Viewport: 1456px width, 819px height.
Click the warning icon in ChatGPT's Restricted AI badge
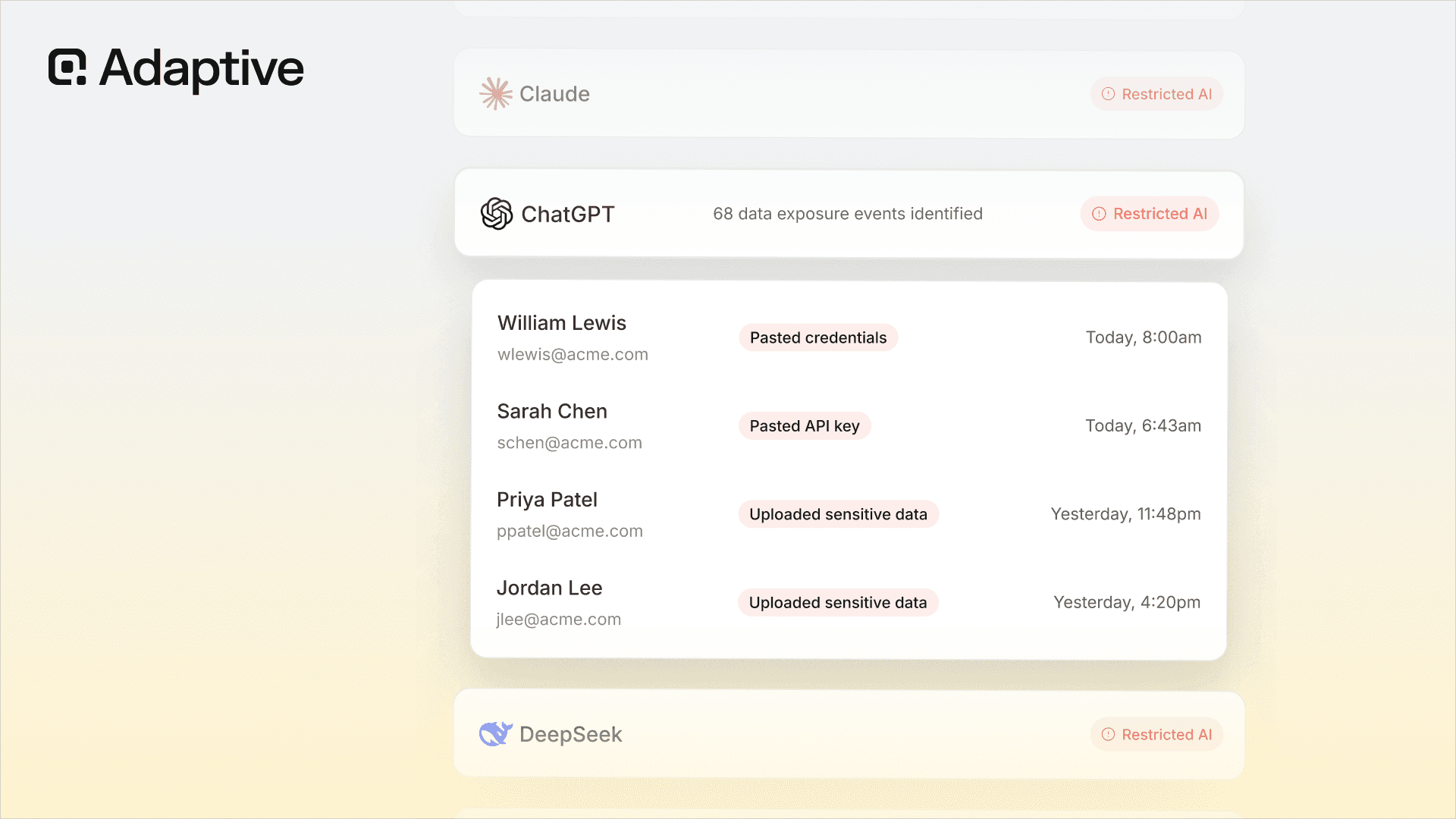pos(1099,214)
